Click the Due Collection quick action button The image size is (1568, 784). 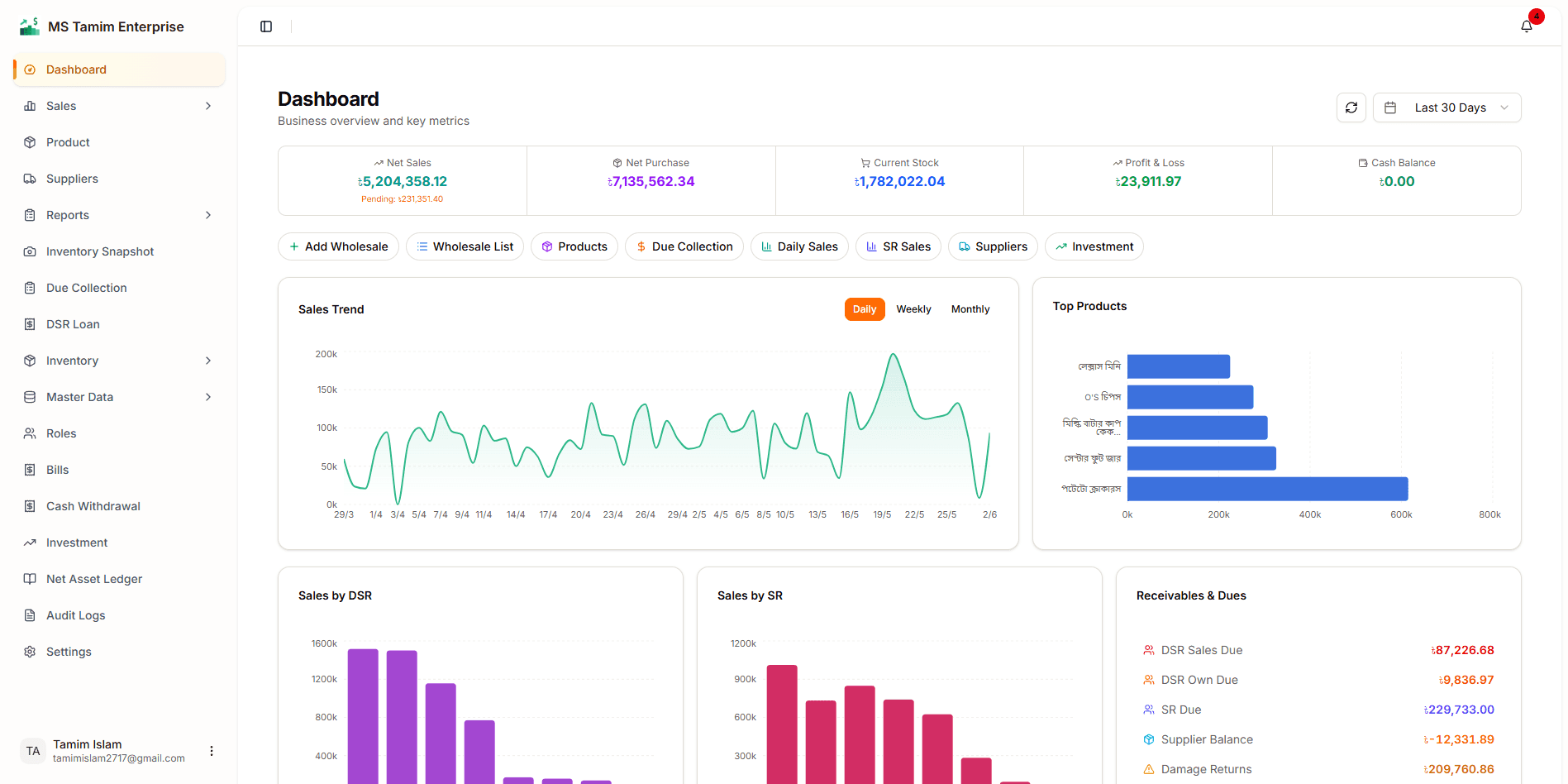pyautogui.click(x=684, y=246)
